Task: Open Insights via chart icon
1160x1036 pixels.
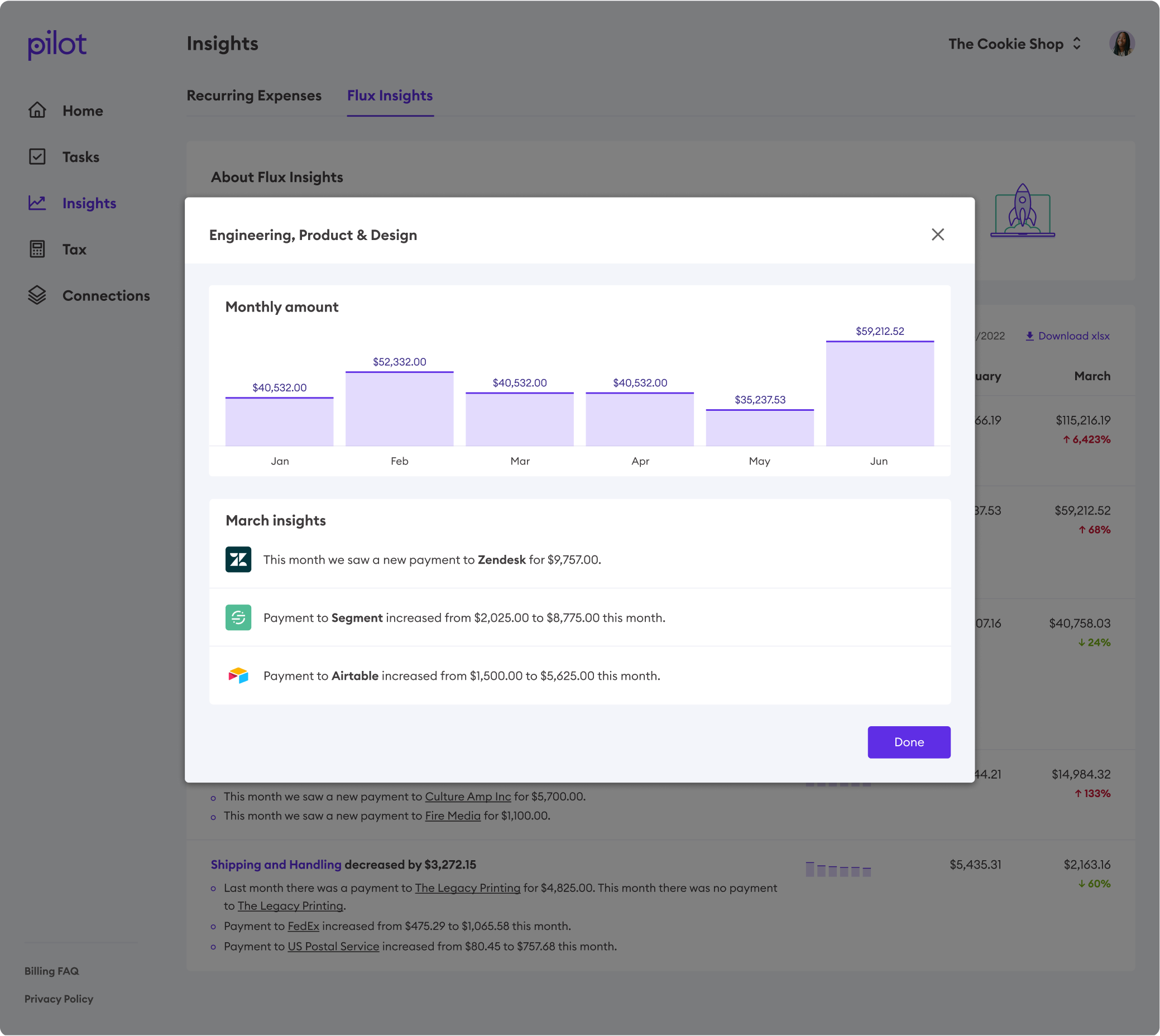Action: [37, 203]
